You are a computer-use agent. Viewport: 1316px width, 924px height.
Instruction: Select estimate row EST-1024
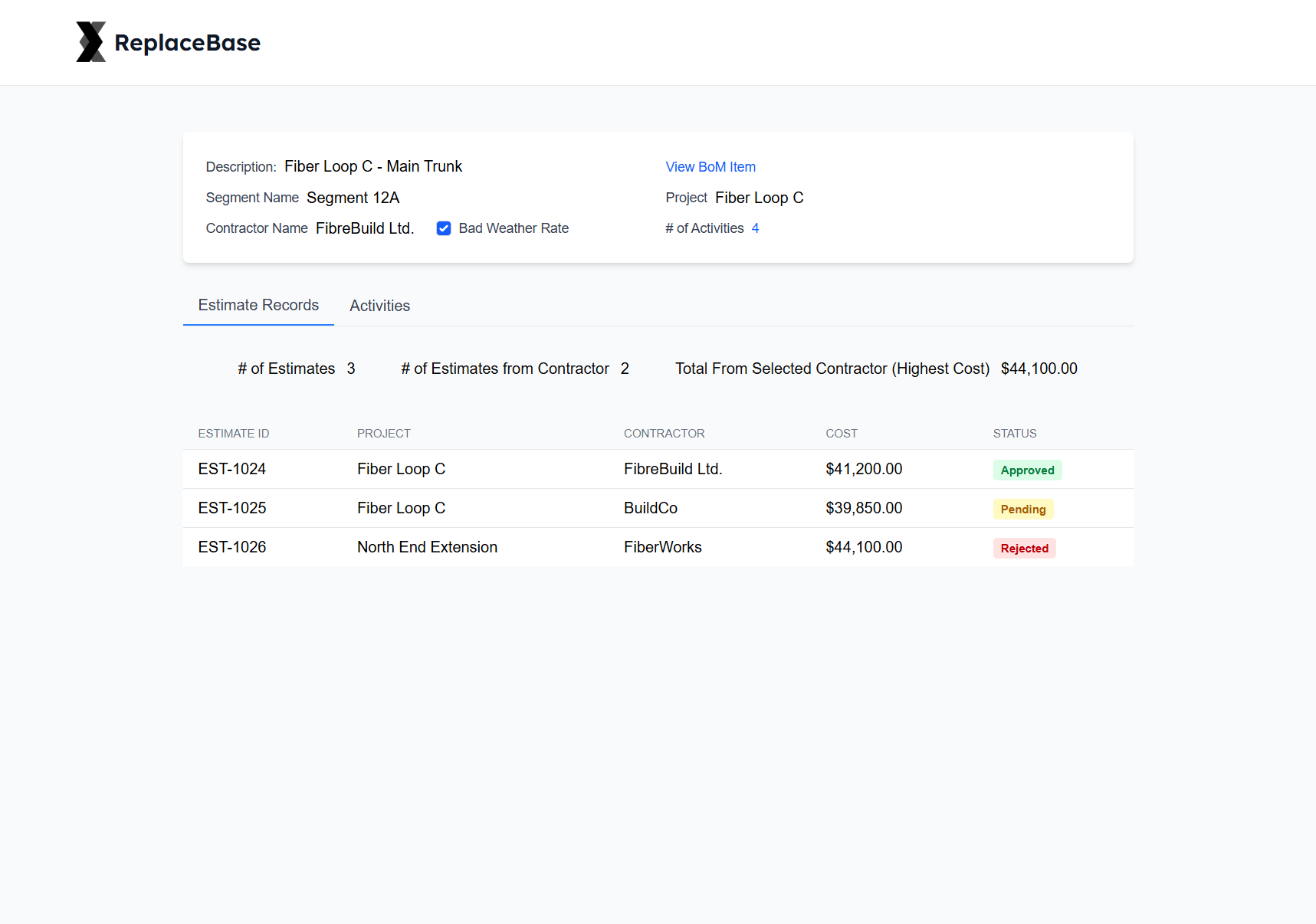click(232, 468)
